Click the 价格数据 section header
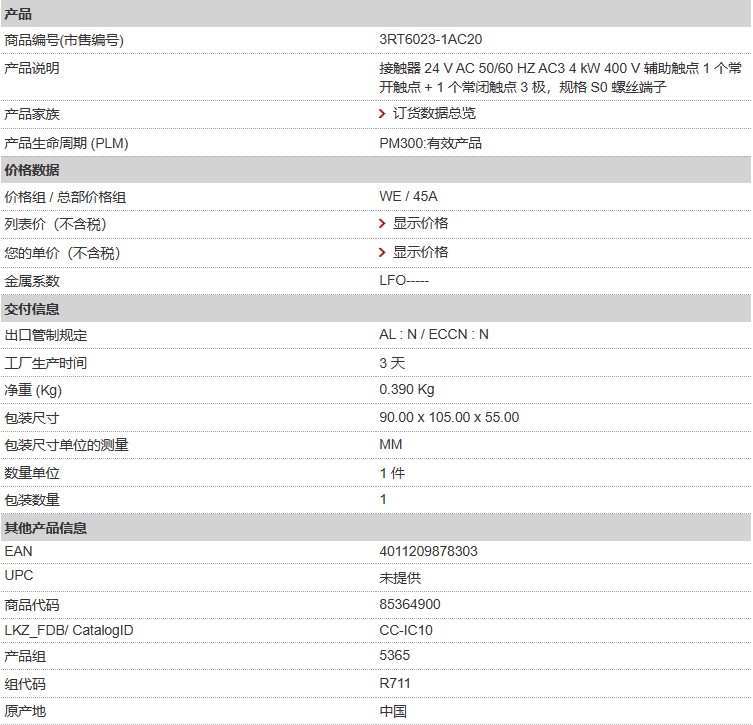The width and height of the screenshot is (753, 725). pos(32,170)
